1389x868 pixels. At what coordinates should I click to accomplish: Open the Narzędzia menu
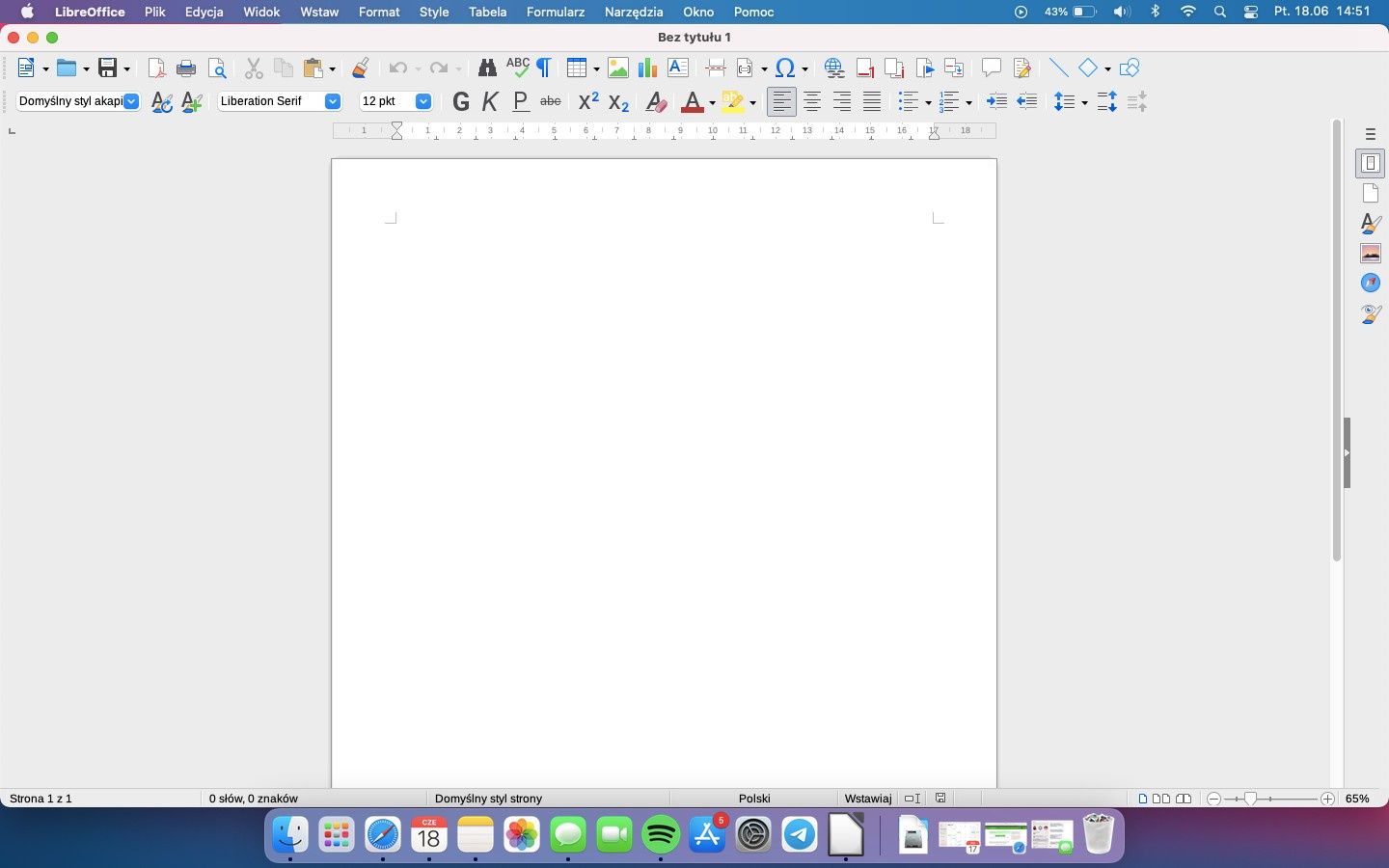[x=634, y=12]
